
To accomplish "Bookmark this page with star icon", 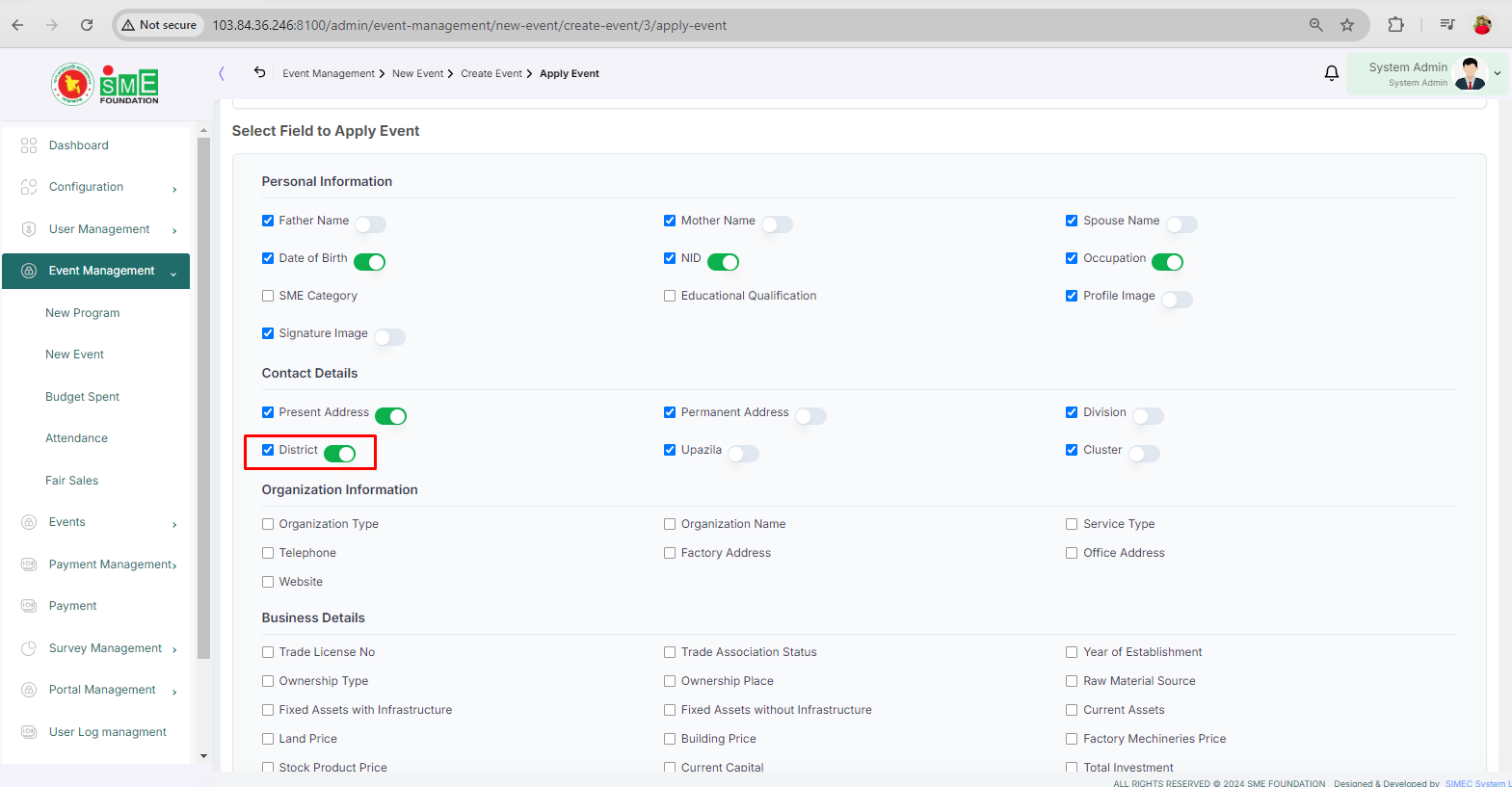I will click(x=1347, y=25).
